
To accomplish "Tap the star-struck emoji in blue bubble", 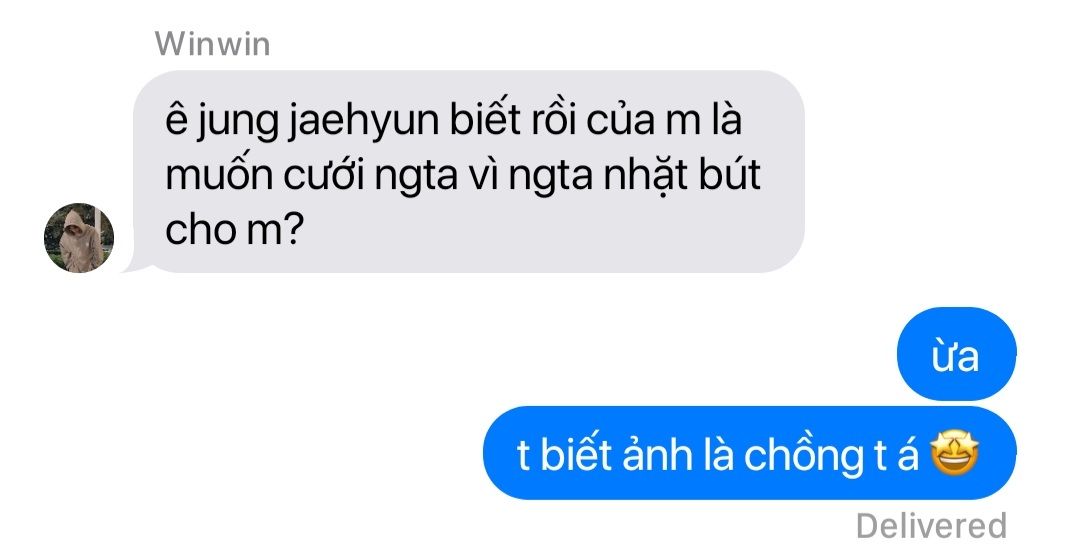I will click(955, 454).
